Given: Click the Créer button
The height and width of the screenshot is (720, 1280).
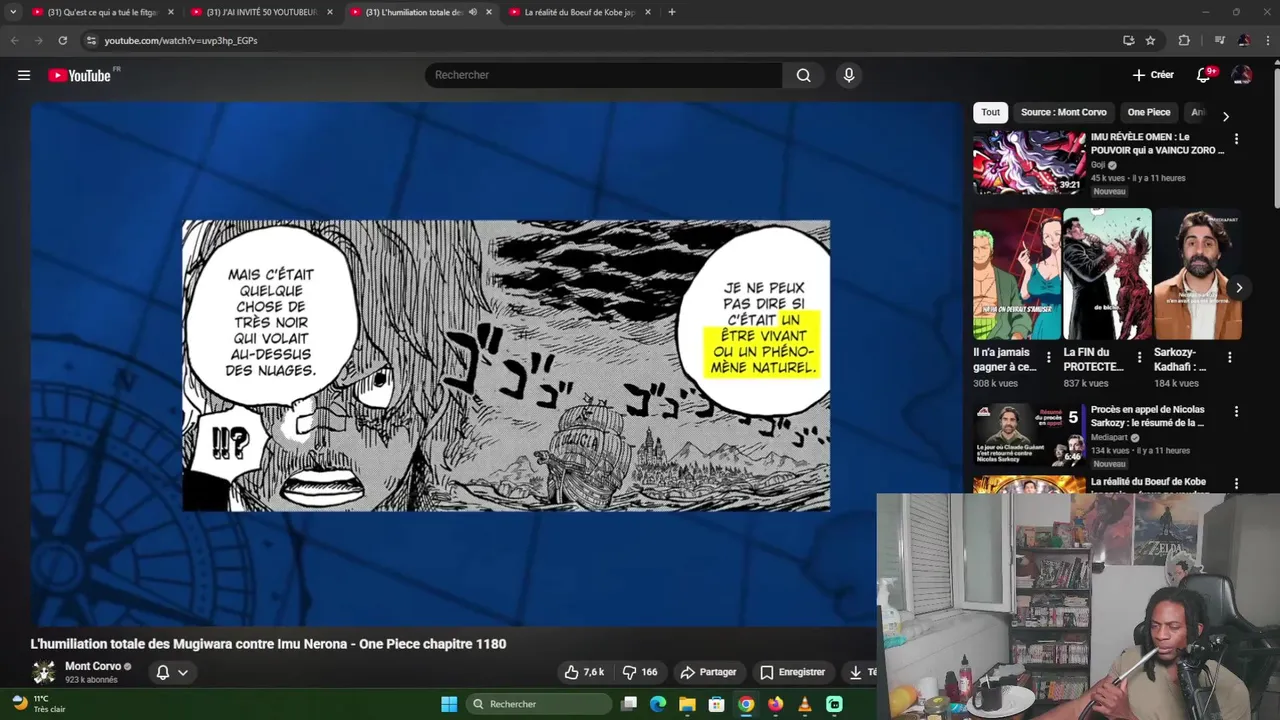Looking at the screenshot, I should tap(1153, 75).
